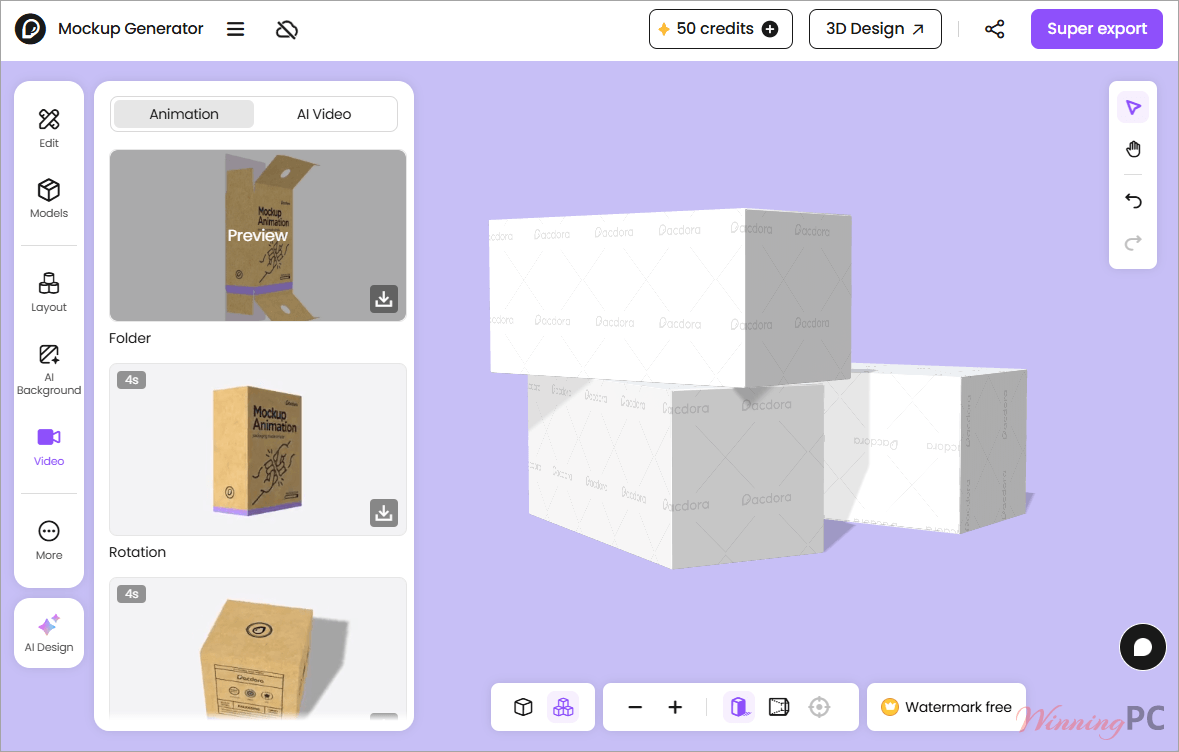Select the hand pan tool
Viewport: 1179px width, 752px height.
(1133, 149)
